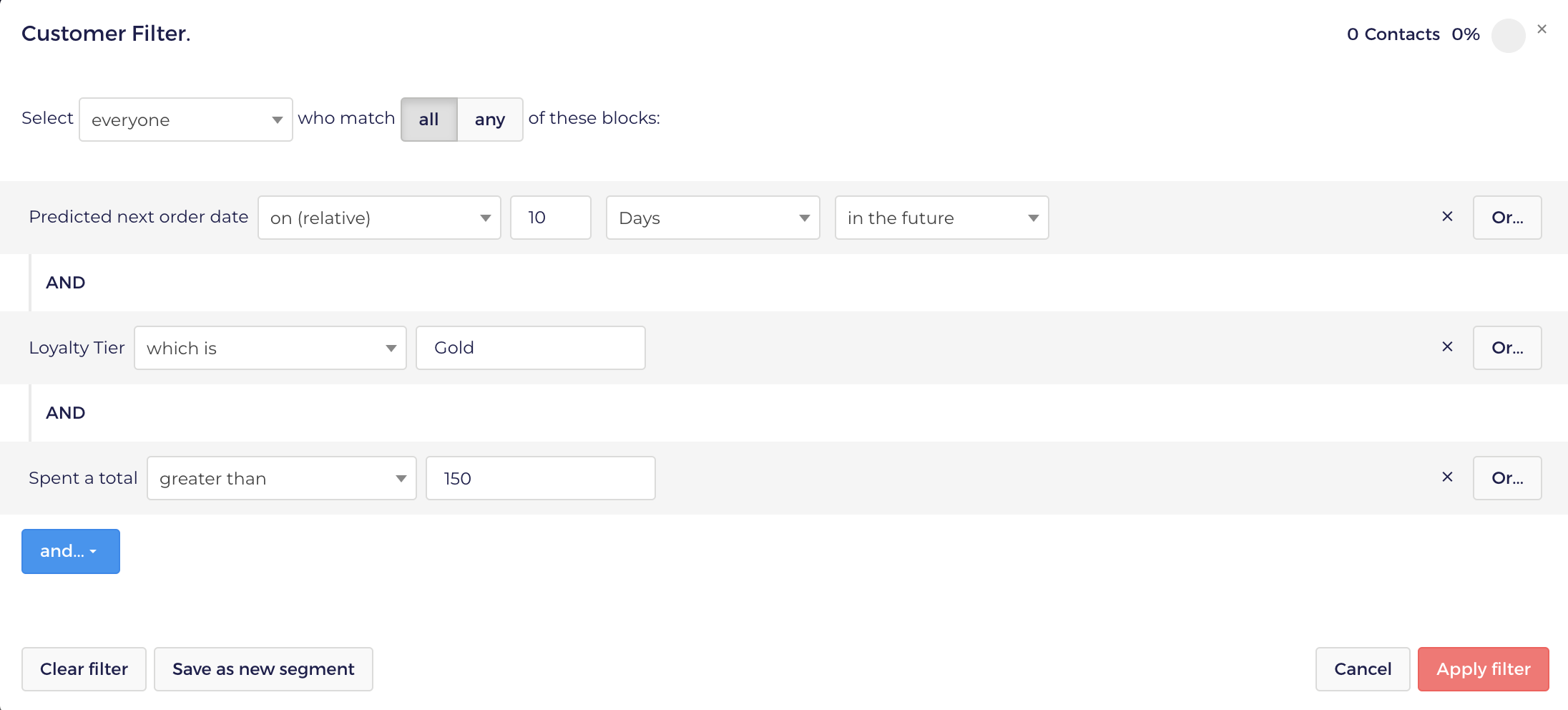The height and width of the screenshot is (710, 1568).
Task: Remove the Predicted next order date block
Action: coord(1447,217)
